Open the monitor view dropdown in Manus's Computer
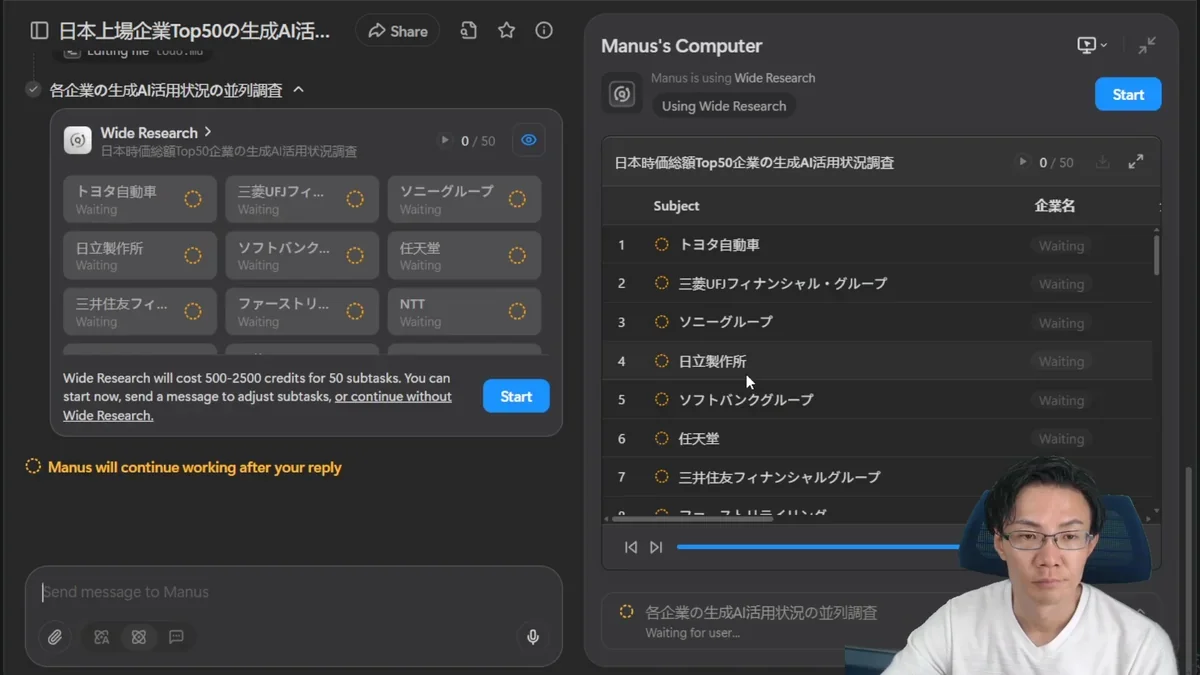This screenshot has width=1200, height=675. coord(1092,45)
